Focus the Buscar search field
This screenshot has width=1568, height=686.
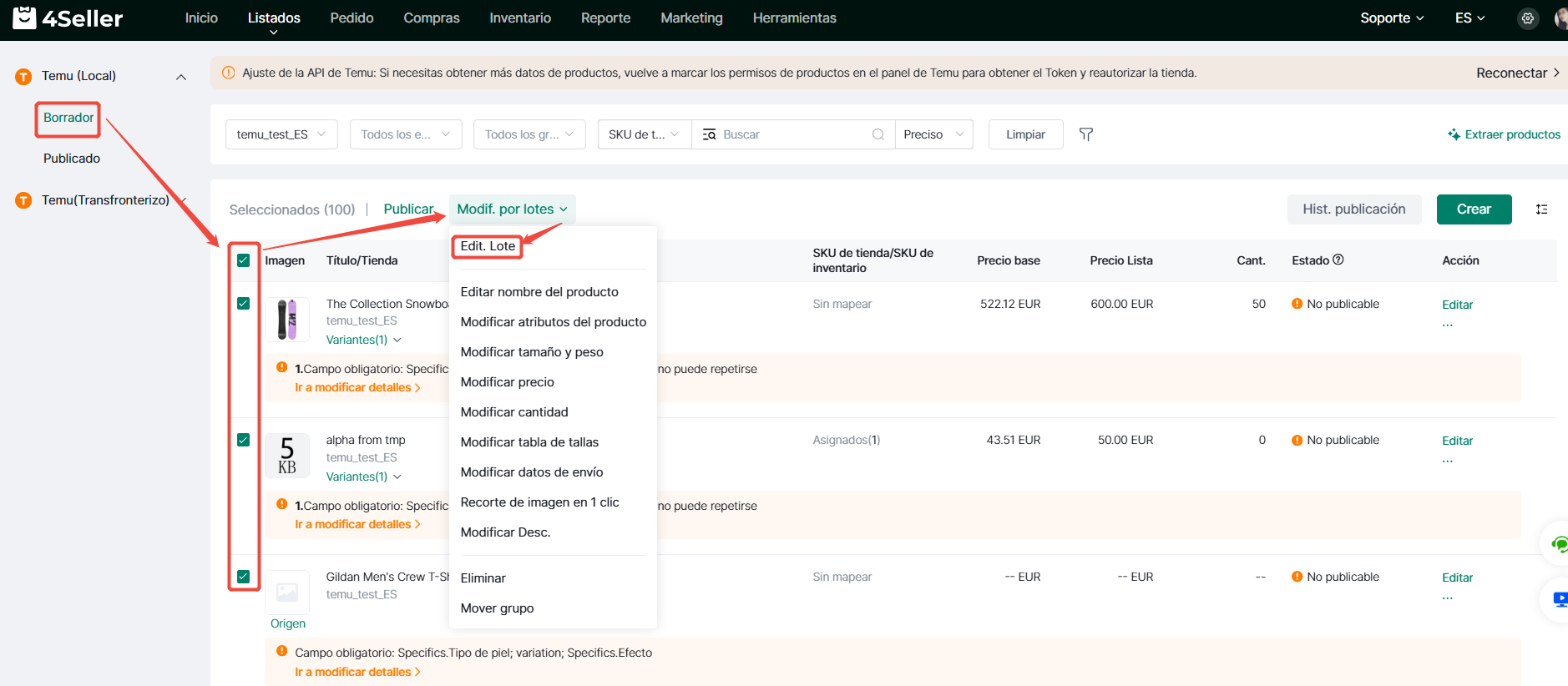[x=793, y=134]
